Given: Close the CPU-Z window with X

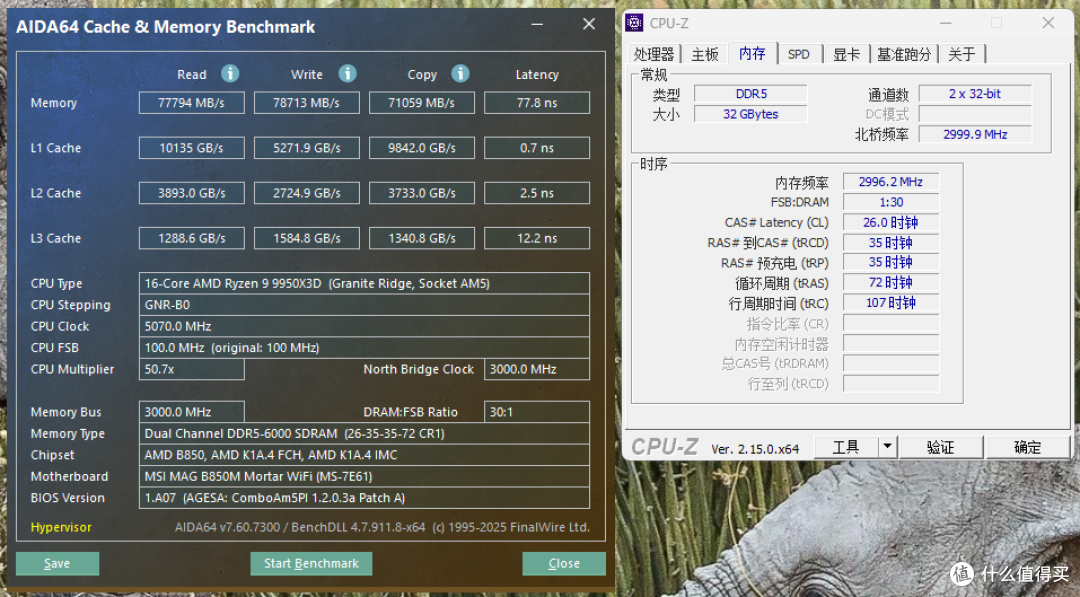Looking at the screenshot, I should (1048, 23).
